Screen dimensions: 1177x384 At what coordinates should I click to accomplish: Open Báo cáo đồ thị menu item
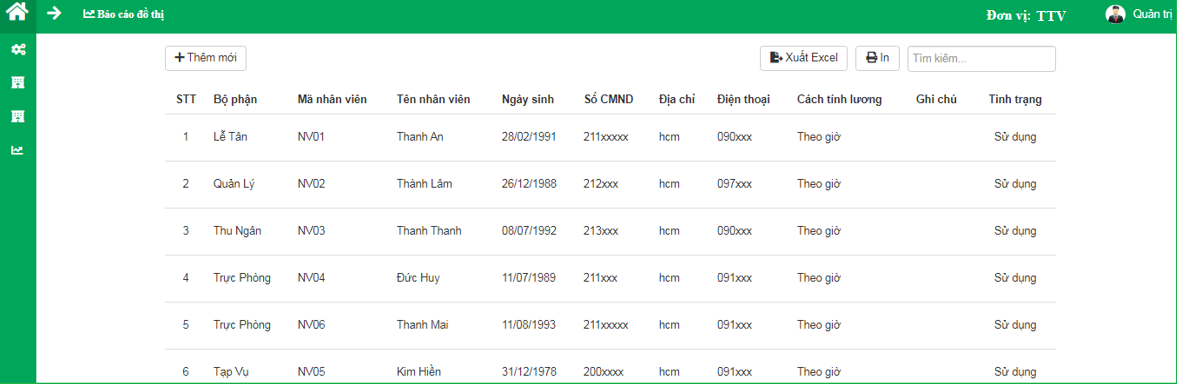pos(123,14)
